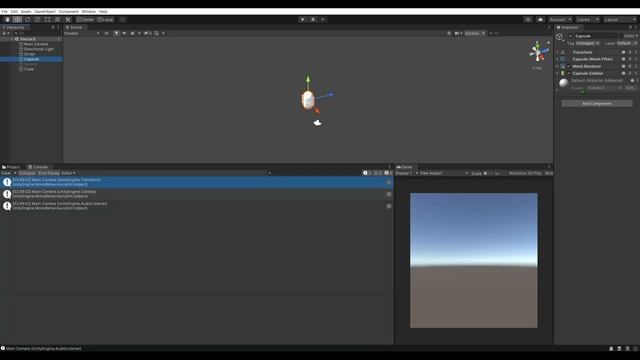Viewport: 640px width, 360px height.
Task: Open the File menu
Action: [x=4, y=11]
